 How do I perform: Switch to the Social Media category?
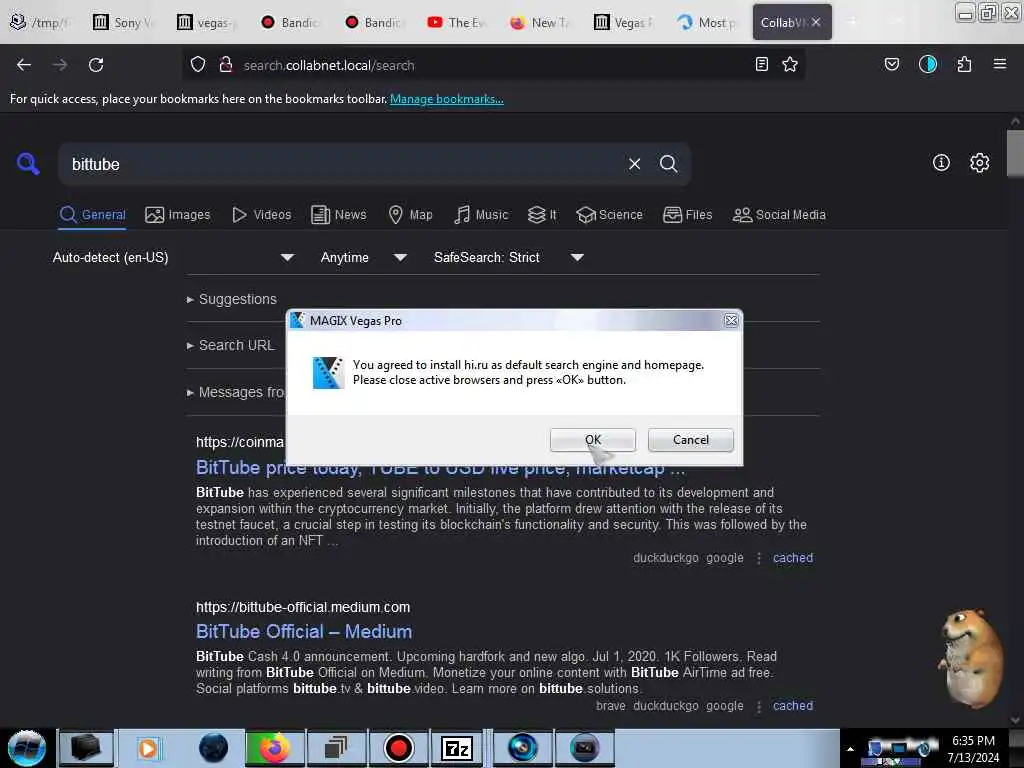779,215
